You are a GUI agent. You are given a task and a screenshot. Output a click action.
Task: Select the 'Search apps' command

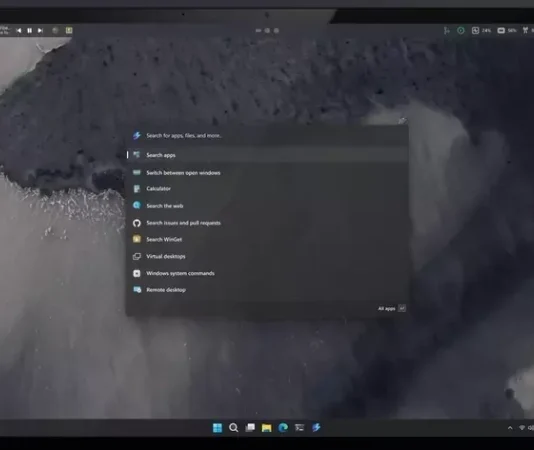267,155
